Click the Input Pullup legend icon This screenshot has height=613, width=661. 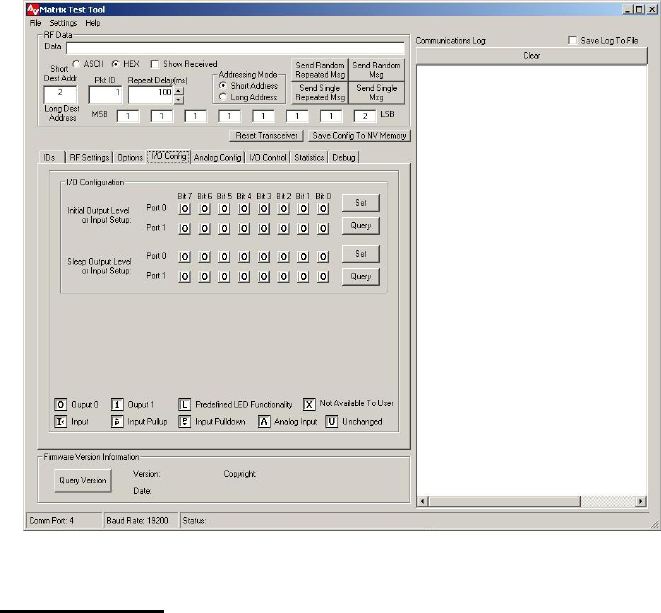pos(117,422)
